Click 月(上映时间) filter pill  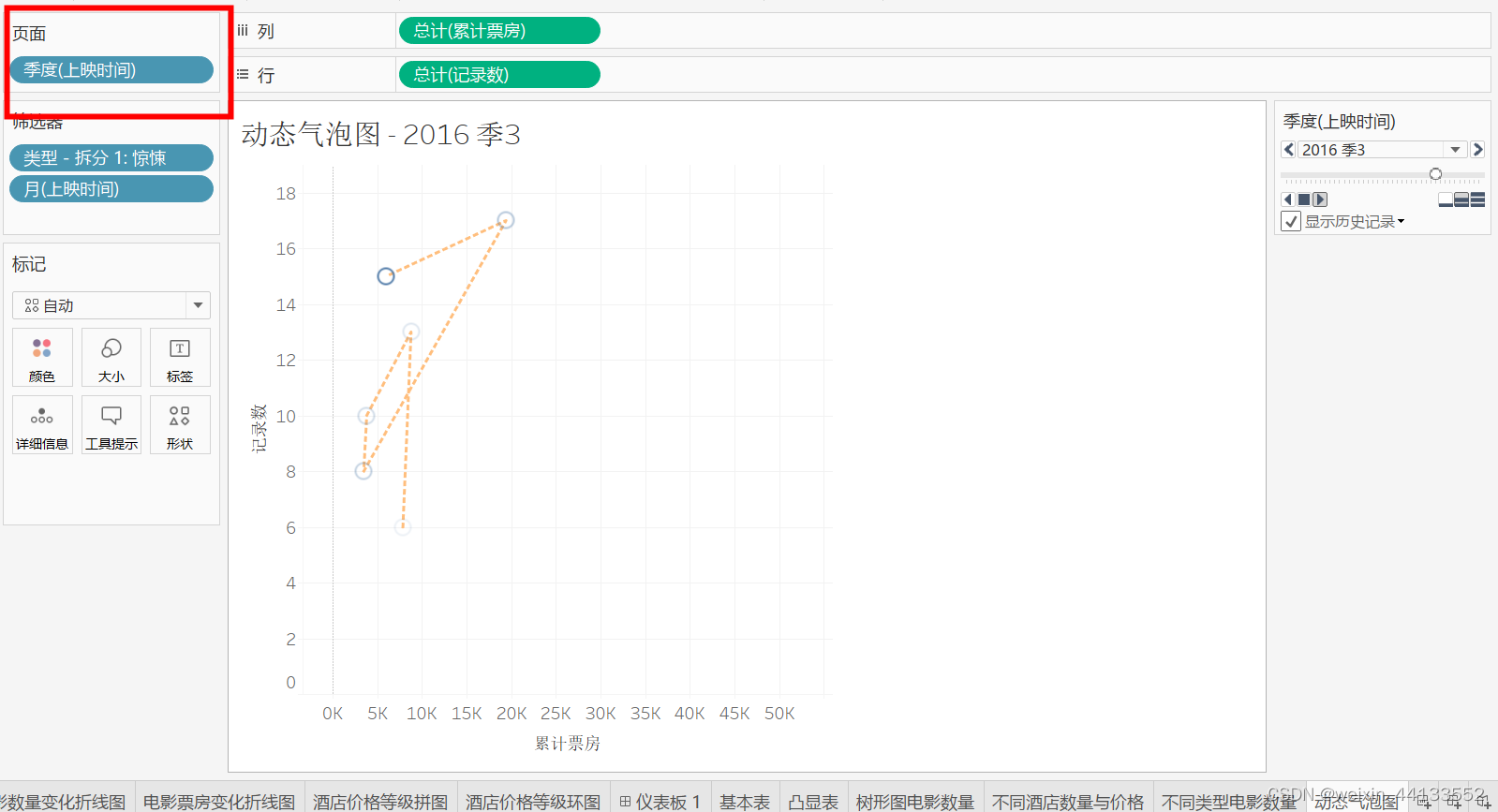(x=111, y=189)
